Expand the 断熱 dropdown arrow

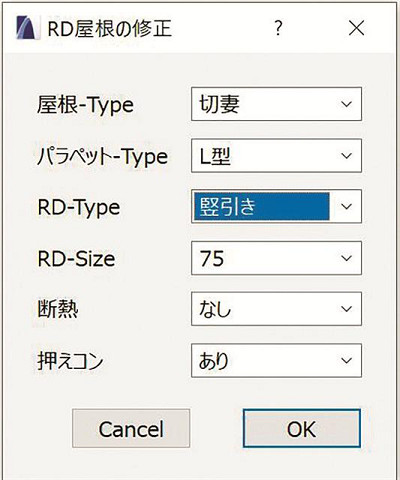coord(347,309)
